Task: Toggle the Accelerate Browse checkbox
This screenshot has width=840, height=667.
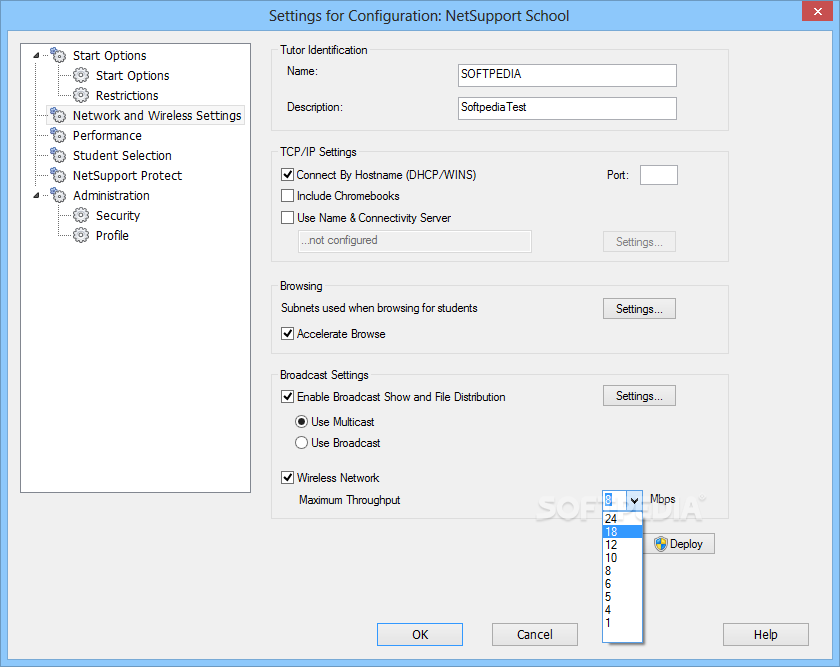Action: click(288, 334)
